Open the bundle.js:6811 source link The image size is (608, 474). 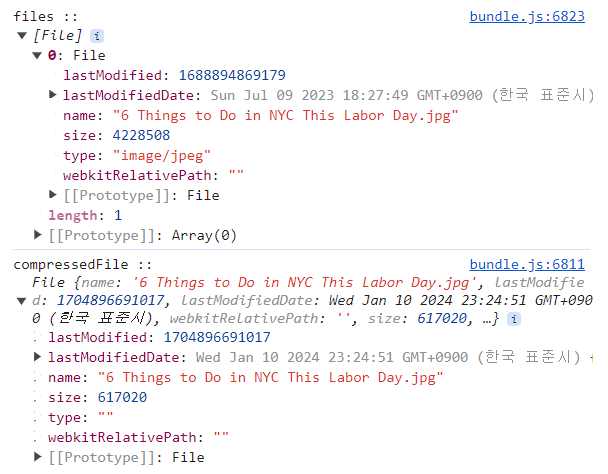(x=527, y=265)
